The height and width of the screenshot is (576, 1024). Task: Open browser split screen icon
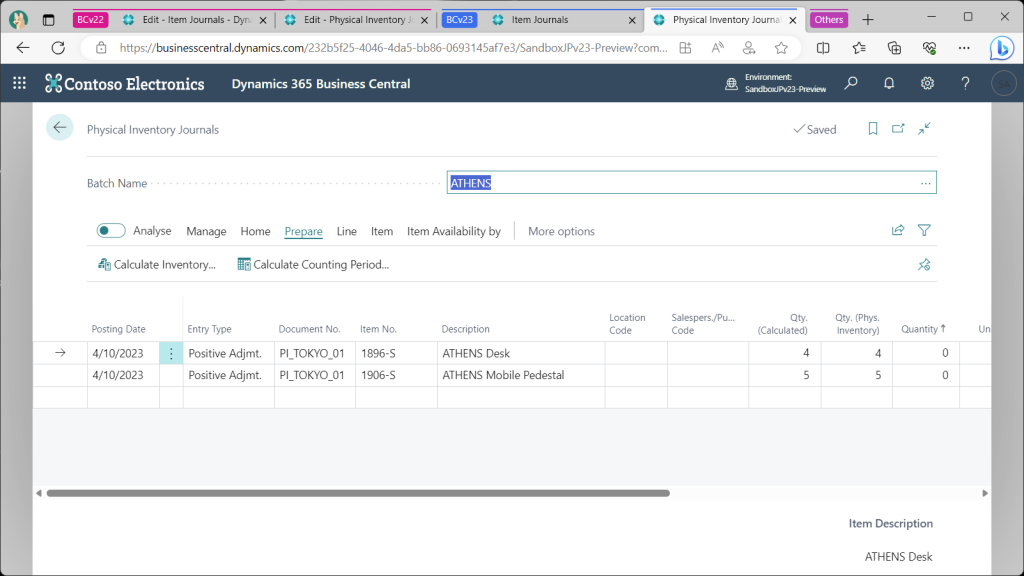pos(823,48)
